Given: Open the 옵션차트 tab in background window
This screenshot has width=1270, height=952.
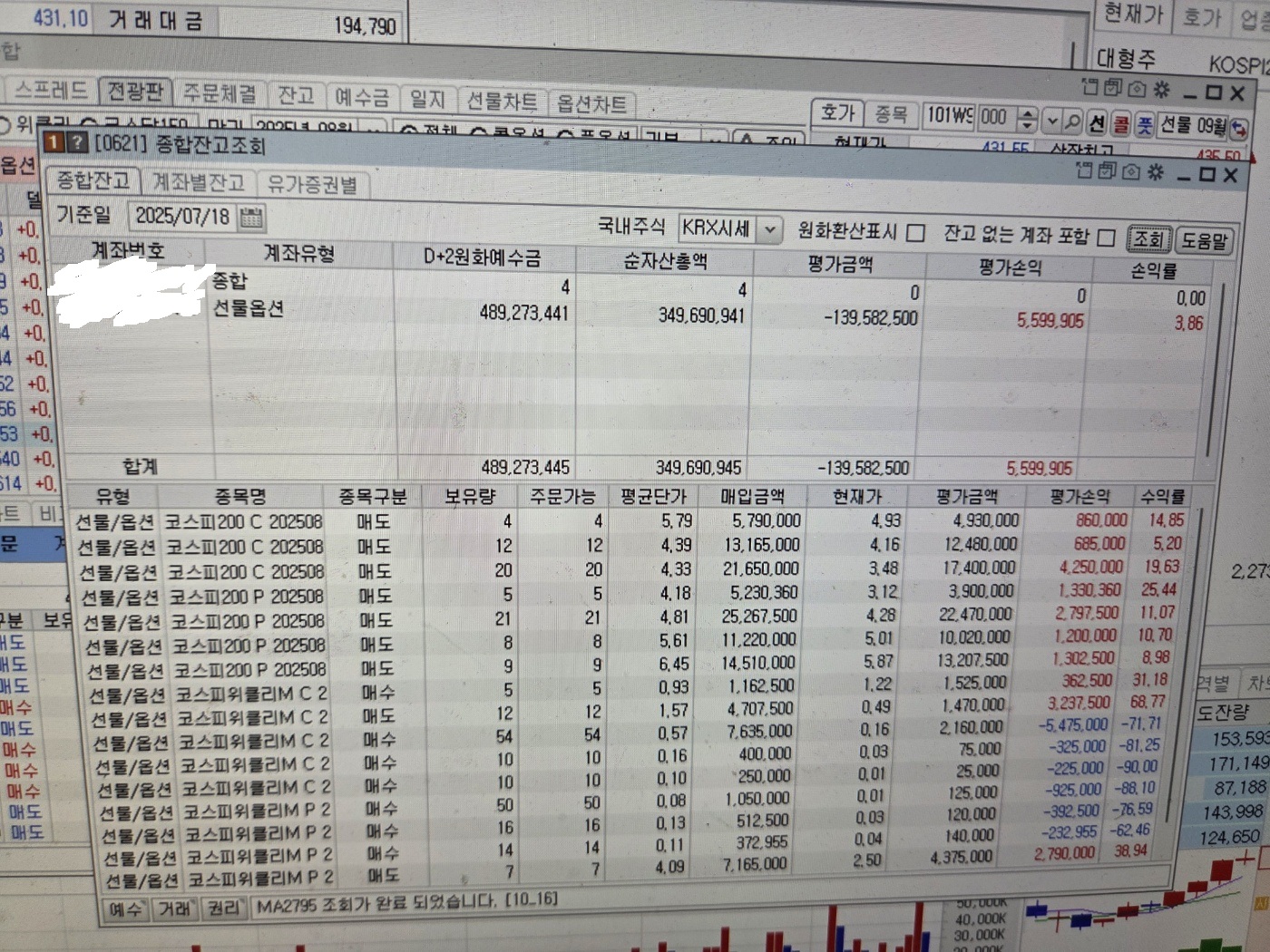Looking at the screenshot, I should (x=591, y=104).
